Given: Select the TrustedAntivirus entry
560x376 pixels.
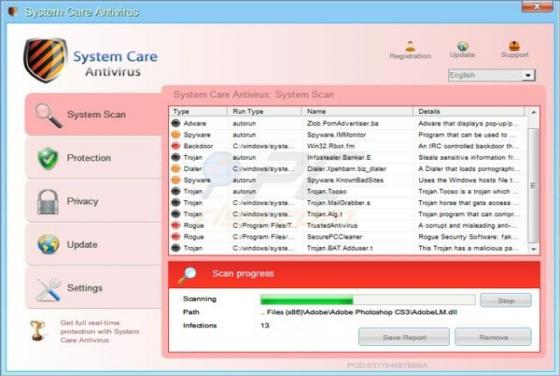Looking at the screenshot, I should click(332, 225).
